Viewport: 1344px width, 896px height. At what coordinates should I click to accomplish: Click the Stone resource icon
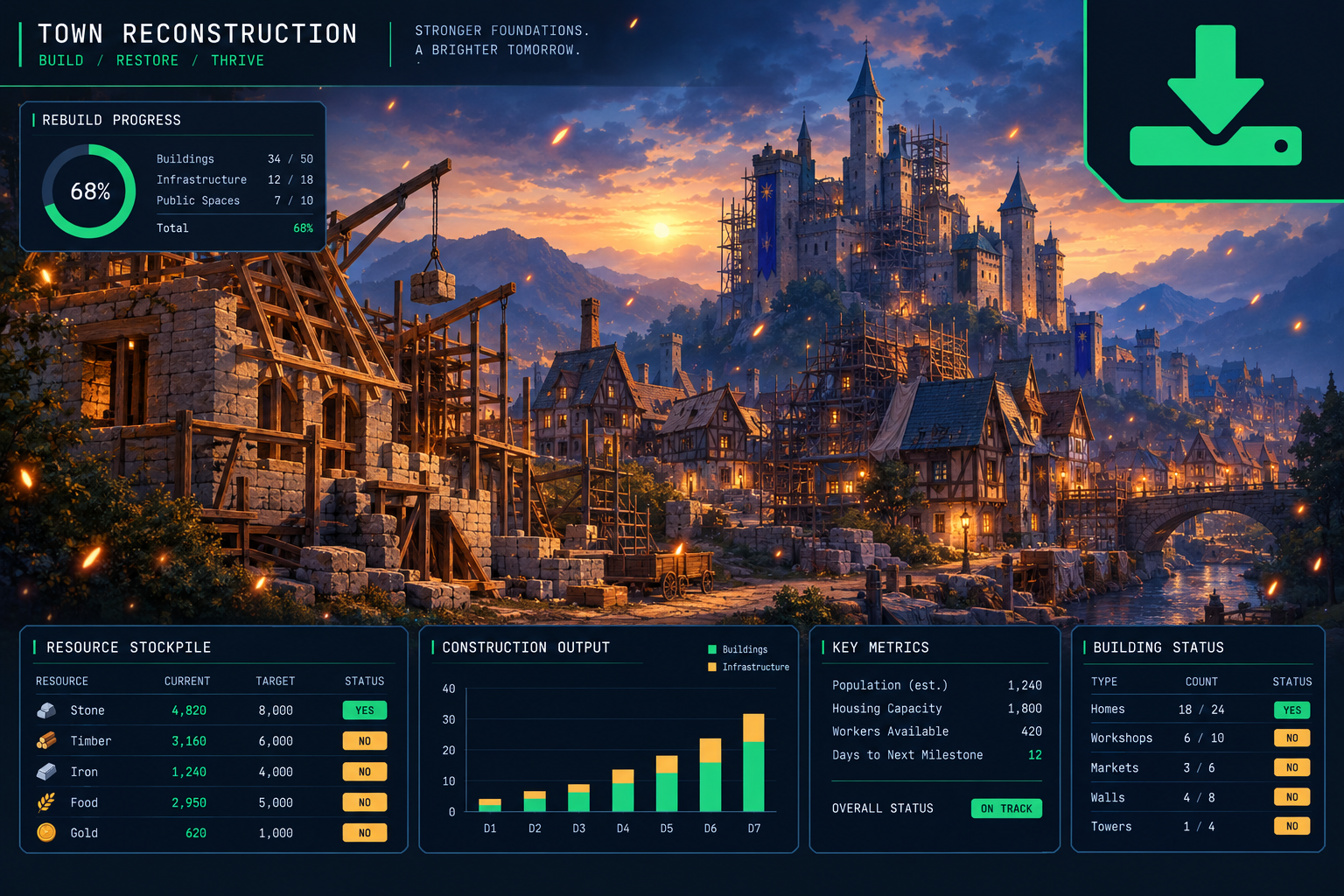(46, 710)
